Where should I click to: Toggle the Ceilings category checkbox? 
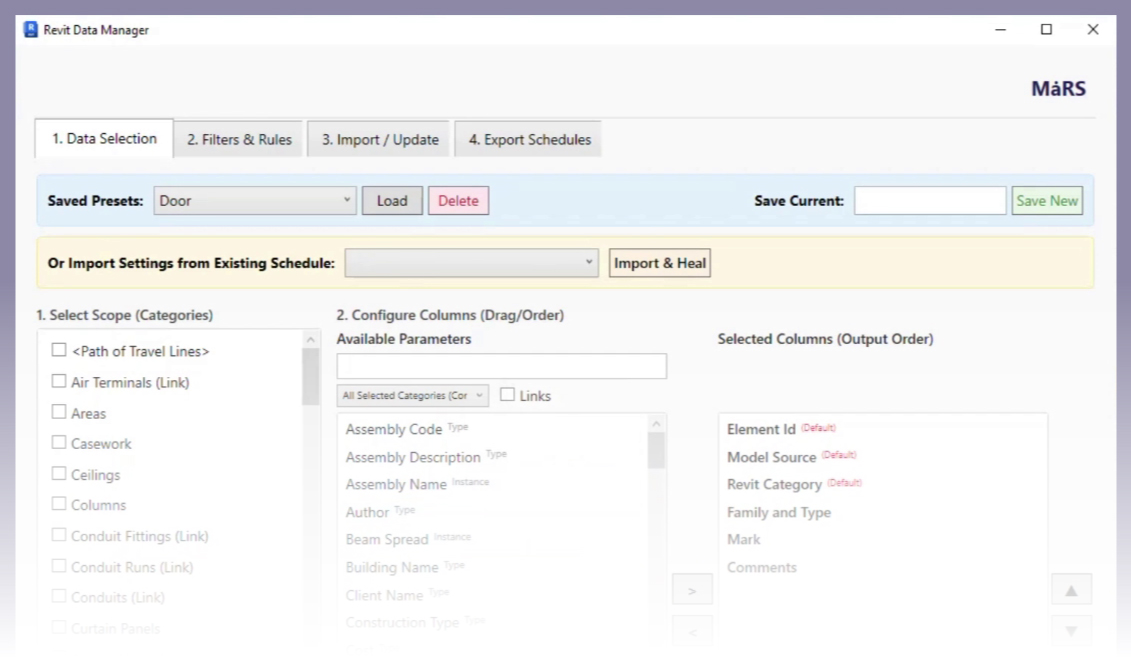(59, 474)
